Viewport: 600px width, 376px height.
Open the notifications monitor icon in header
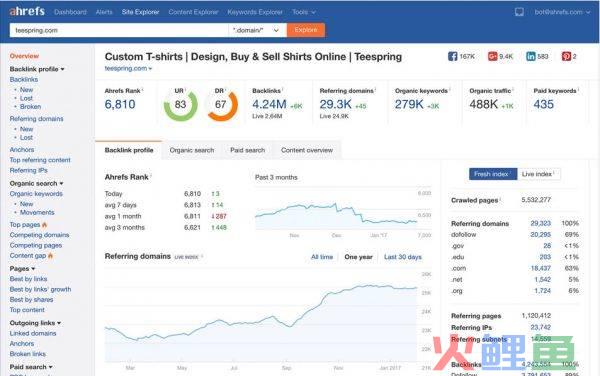[519, 12]
